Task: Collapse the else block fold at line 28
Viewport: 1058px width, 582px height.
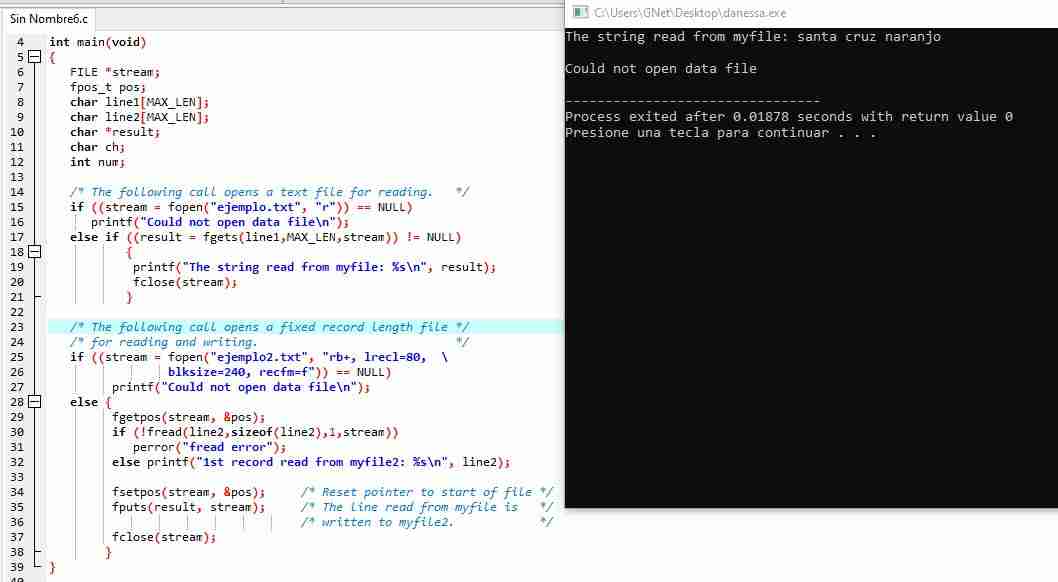Action: [x=34, y=402]
